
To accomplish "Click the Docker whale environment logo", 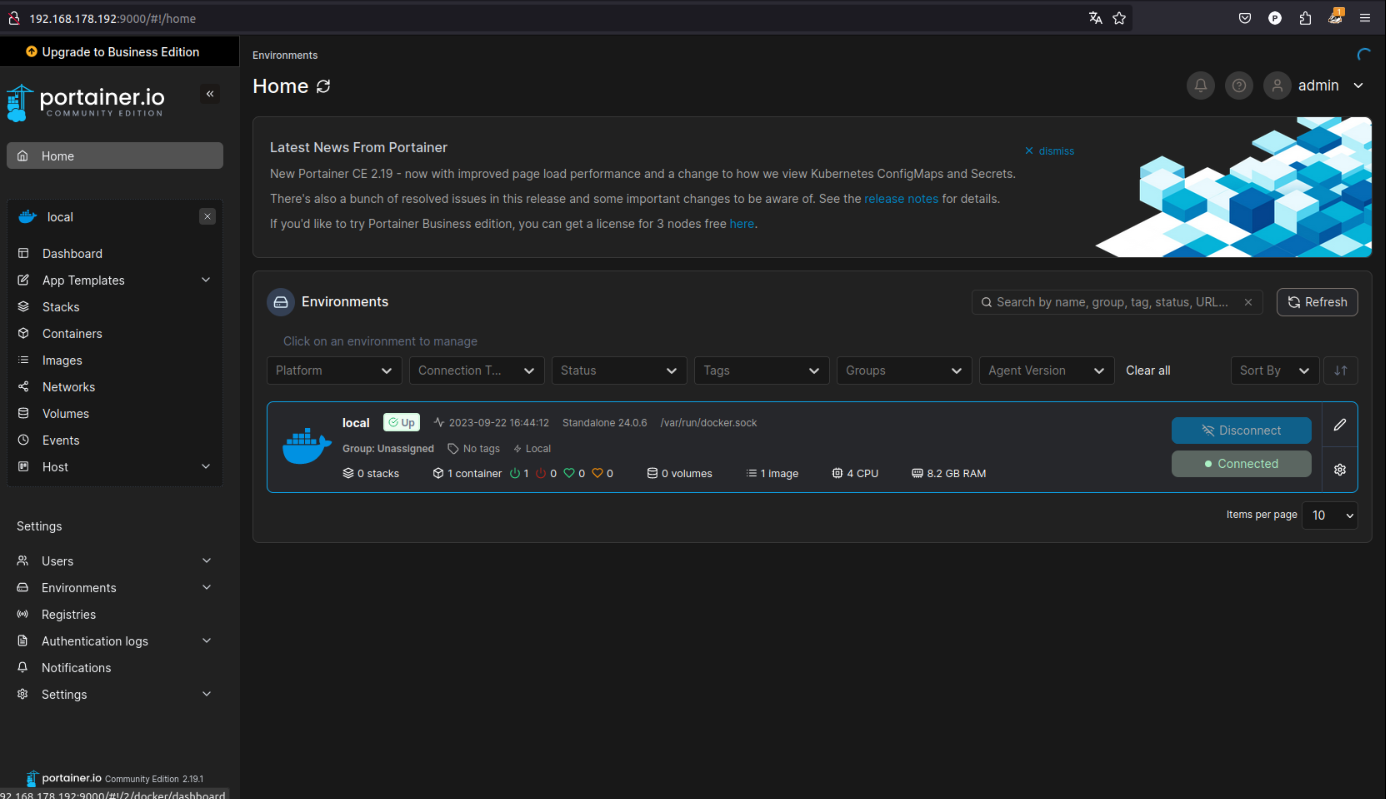I will (306, 447).
